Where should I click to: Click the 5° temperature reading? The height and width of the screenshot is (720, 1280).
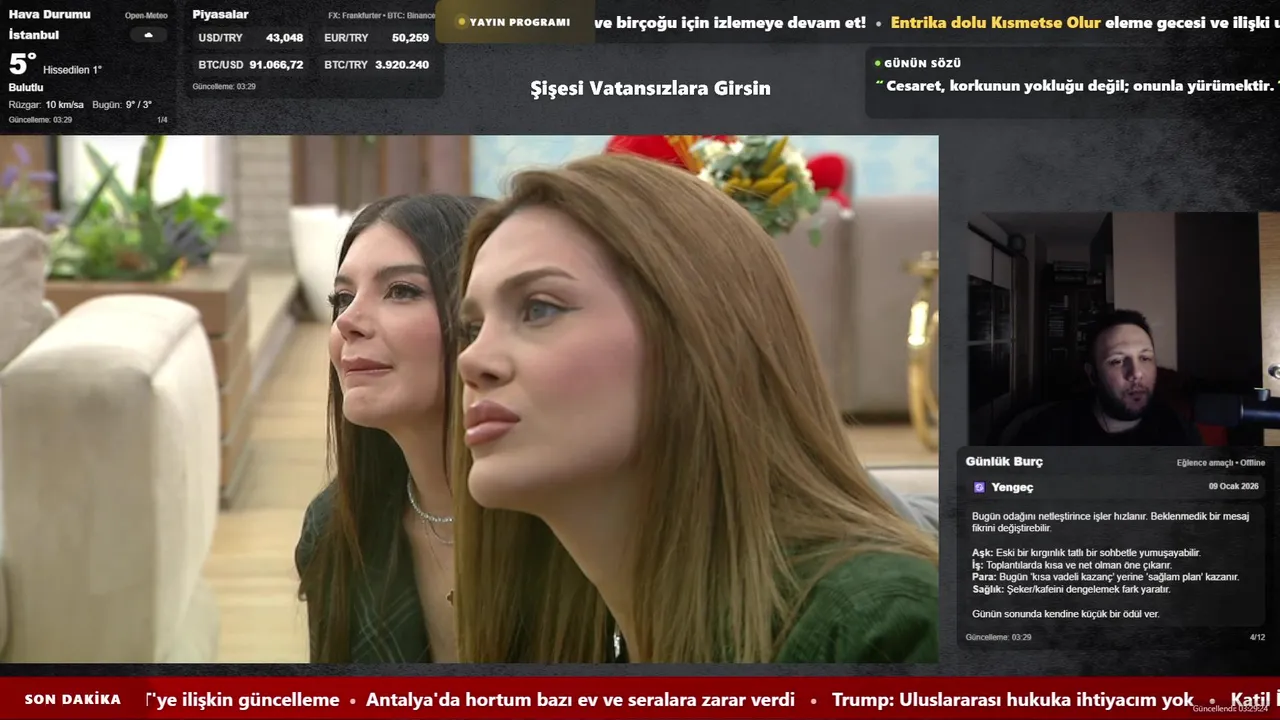click(22, 64)
